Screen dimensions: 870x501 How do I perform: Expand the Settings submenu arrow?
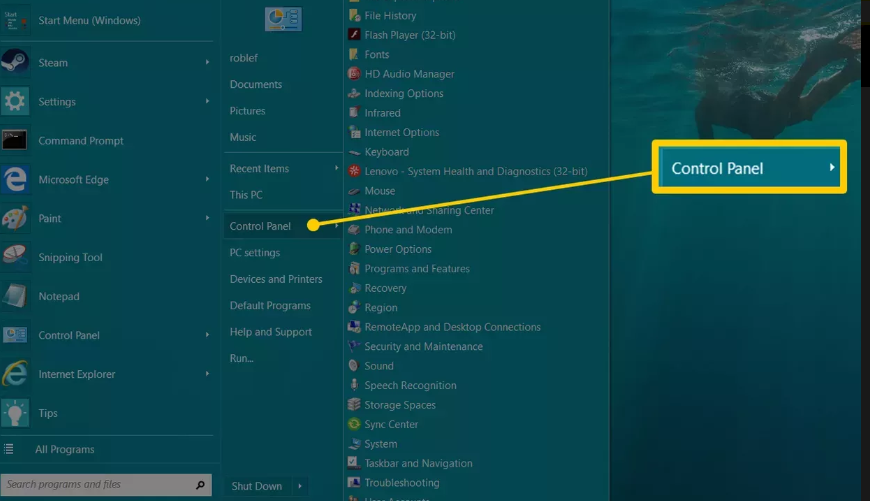coord(207,101)
